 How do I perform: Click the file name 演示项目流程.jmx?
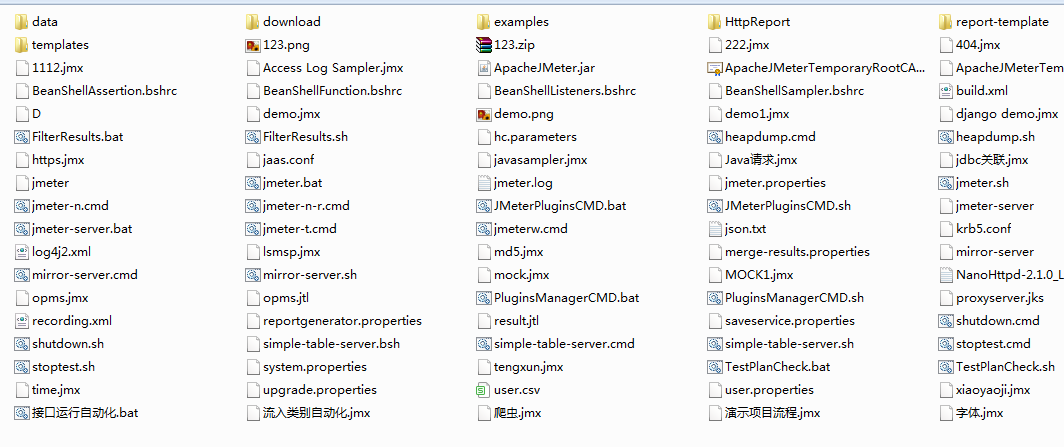[773, 413]
